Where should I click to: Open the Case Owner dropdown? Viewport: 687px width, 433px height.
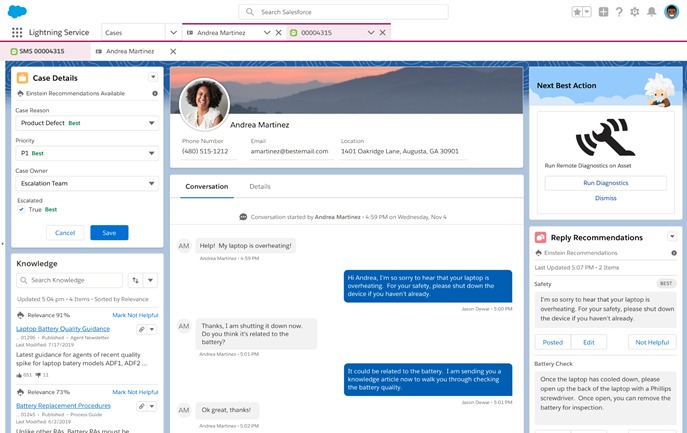point(87,183)
